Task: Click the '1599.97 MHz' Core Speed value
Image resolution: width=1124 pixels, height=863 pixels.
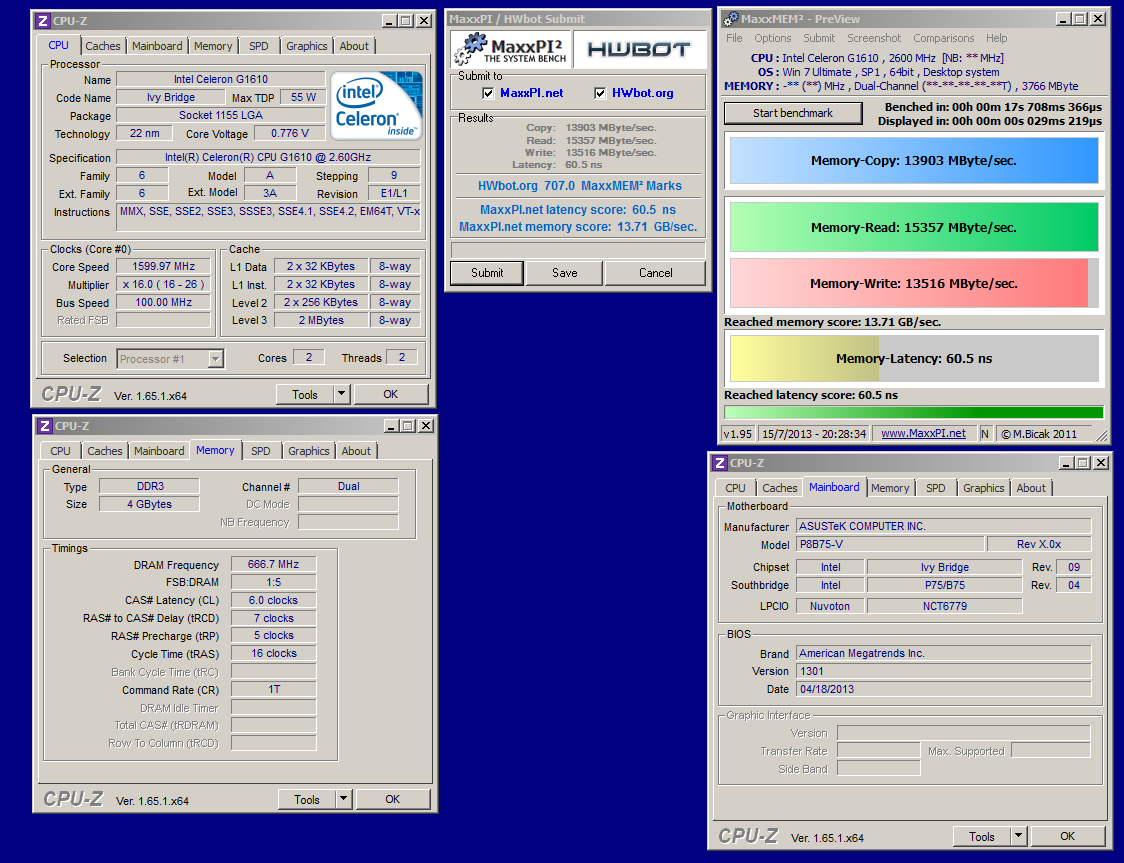Action: tap(163, 266)
